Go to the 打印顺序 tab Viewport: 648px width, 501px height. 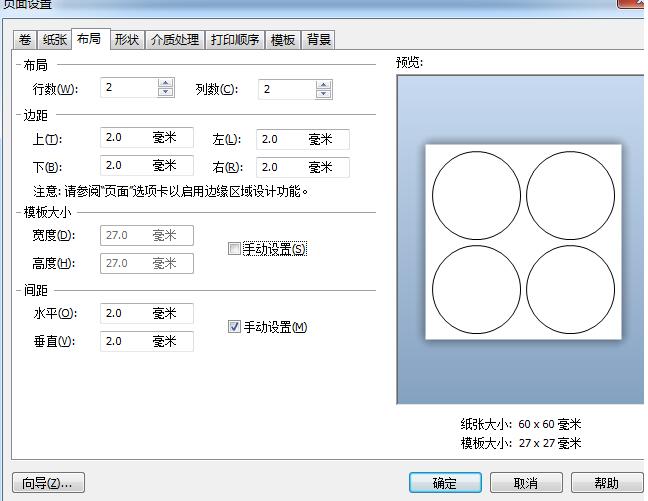(235, 40)
